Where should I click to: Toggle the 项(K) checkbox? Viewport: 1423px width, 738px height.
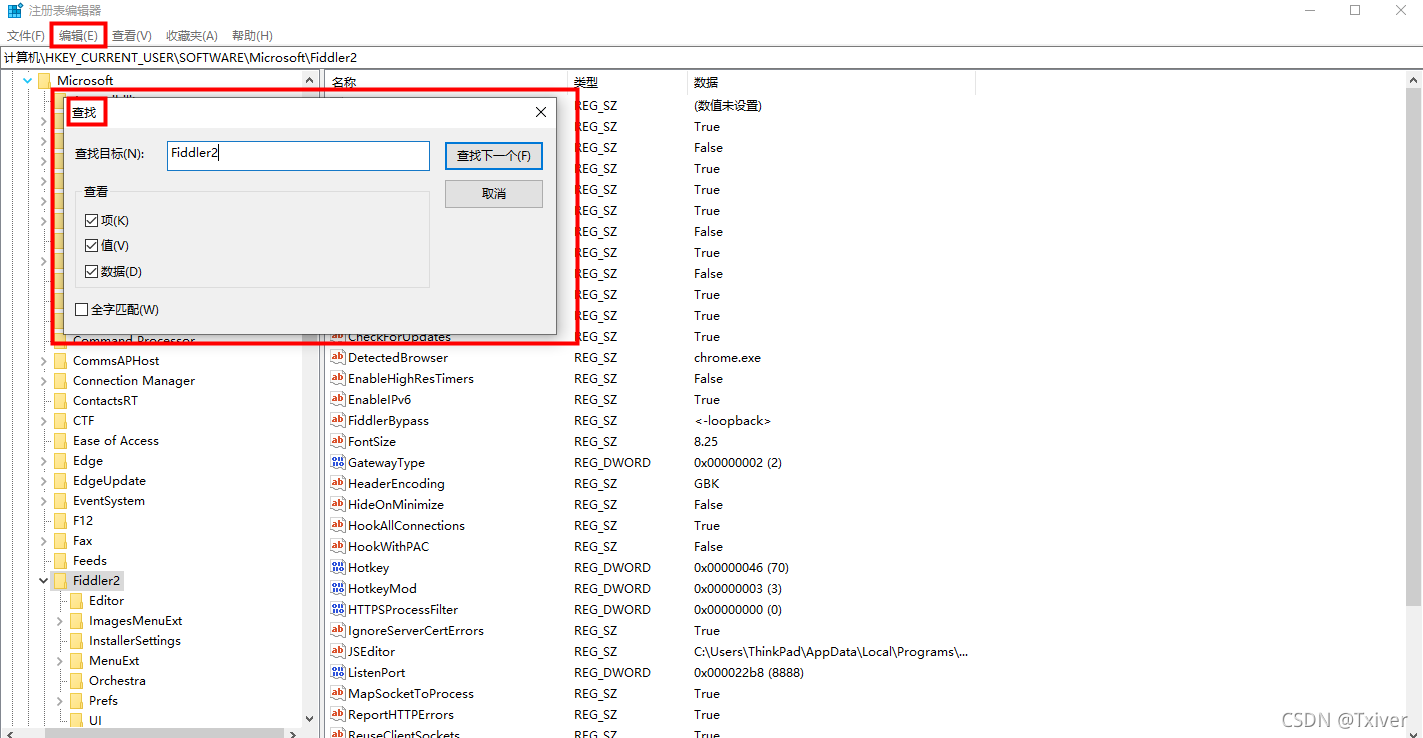click(x=92, y=220)
